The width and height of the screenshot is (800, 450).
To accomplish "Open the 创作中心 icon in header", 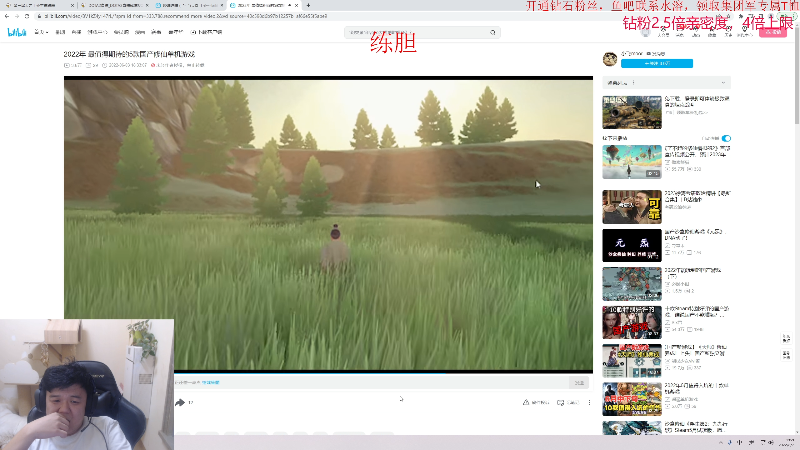I will [x=744, y=32].
